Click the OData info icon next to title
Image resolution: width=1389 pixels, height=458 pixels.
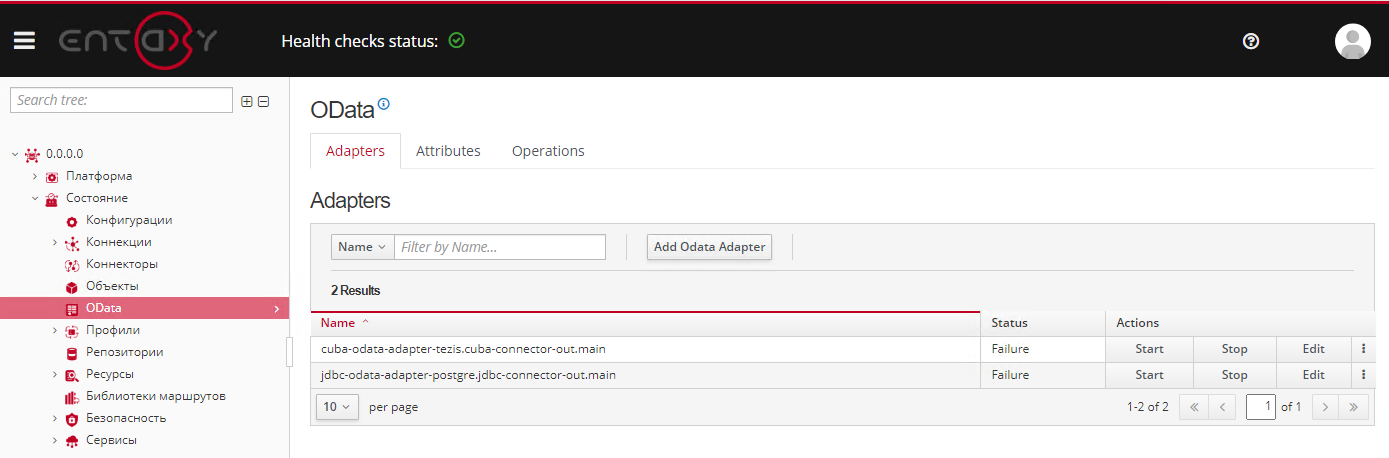[x=384, y=104]
